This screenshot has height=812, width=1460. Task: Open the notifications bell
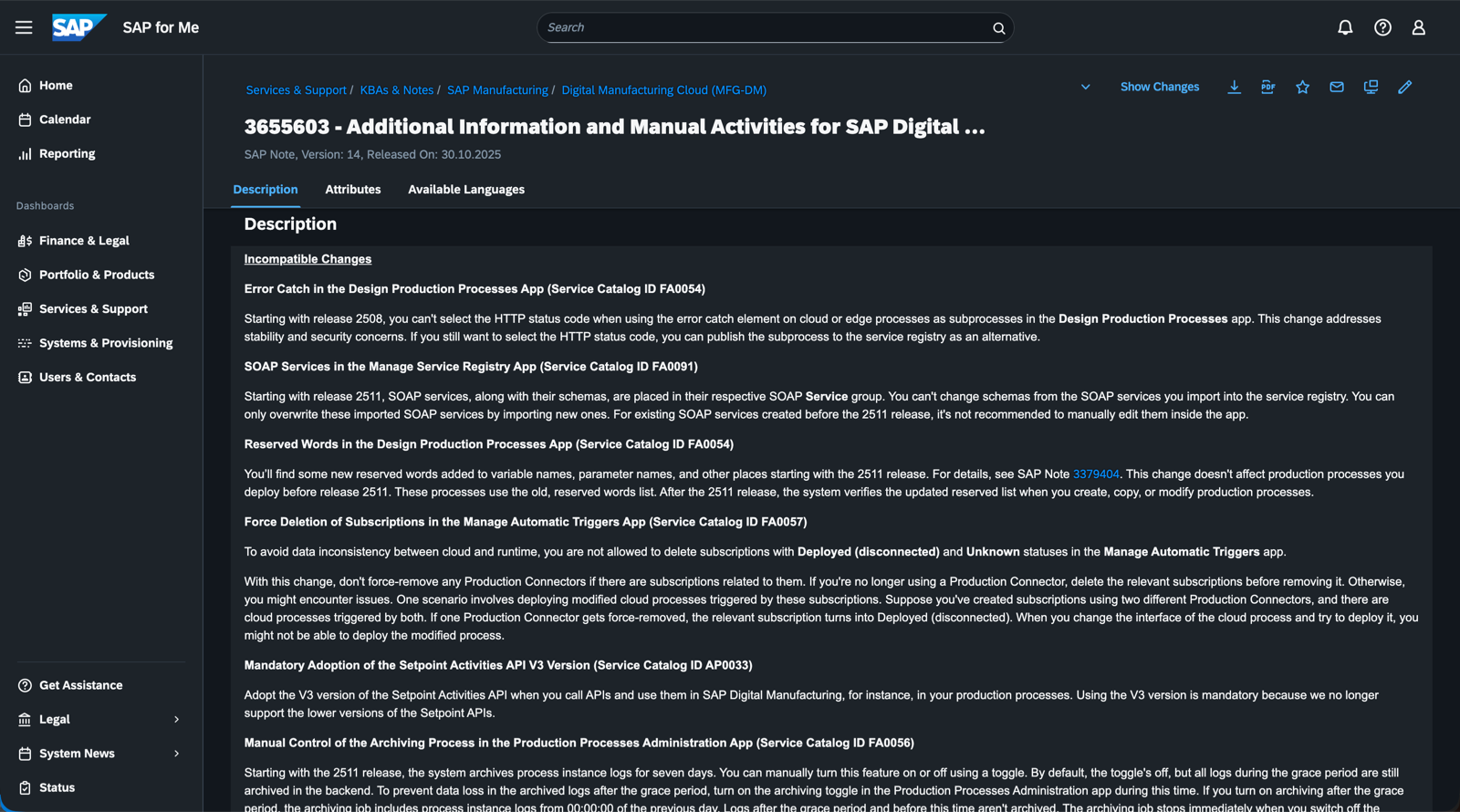click(x=1345, y=27)
